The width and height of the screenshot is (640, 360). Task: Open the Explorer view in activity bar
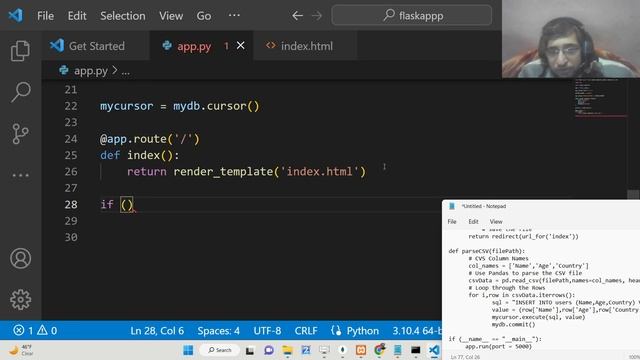click(x=20, y=51)
